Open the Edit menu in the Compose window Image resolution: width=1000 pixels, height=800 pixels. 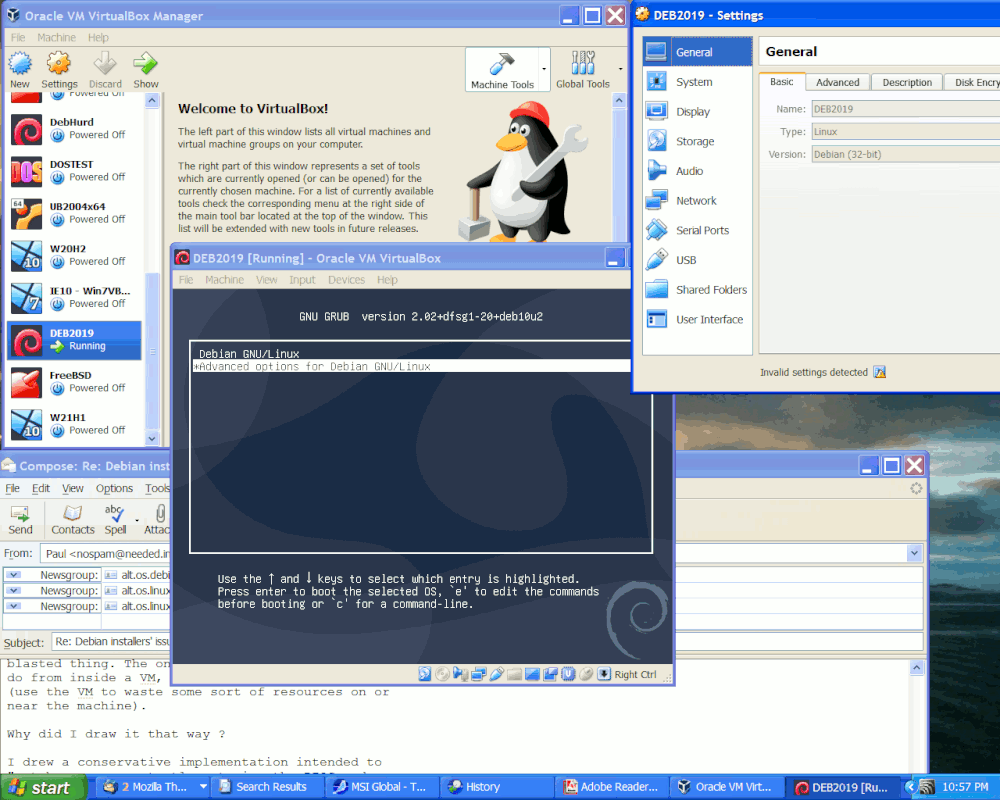(41, 488)
